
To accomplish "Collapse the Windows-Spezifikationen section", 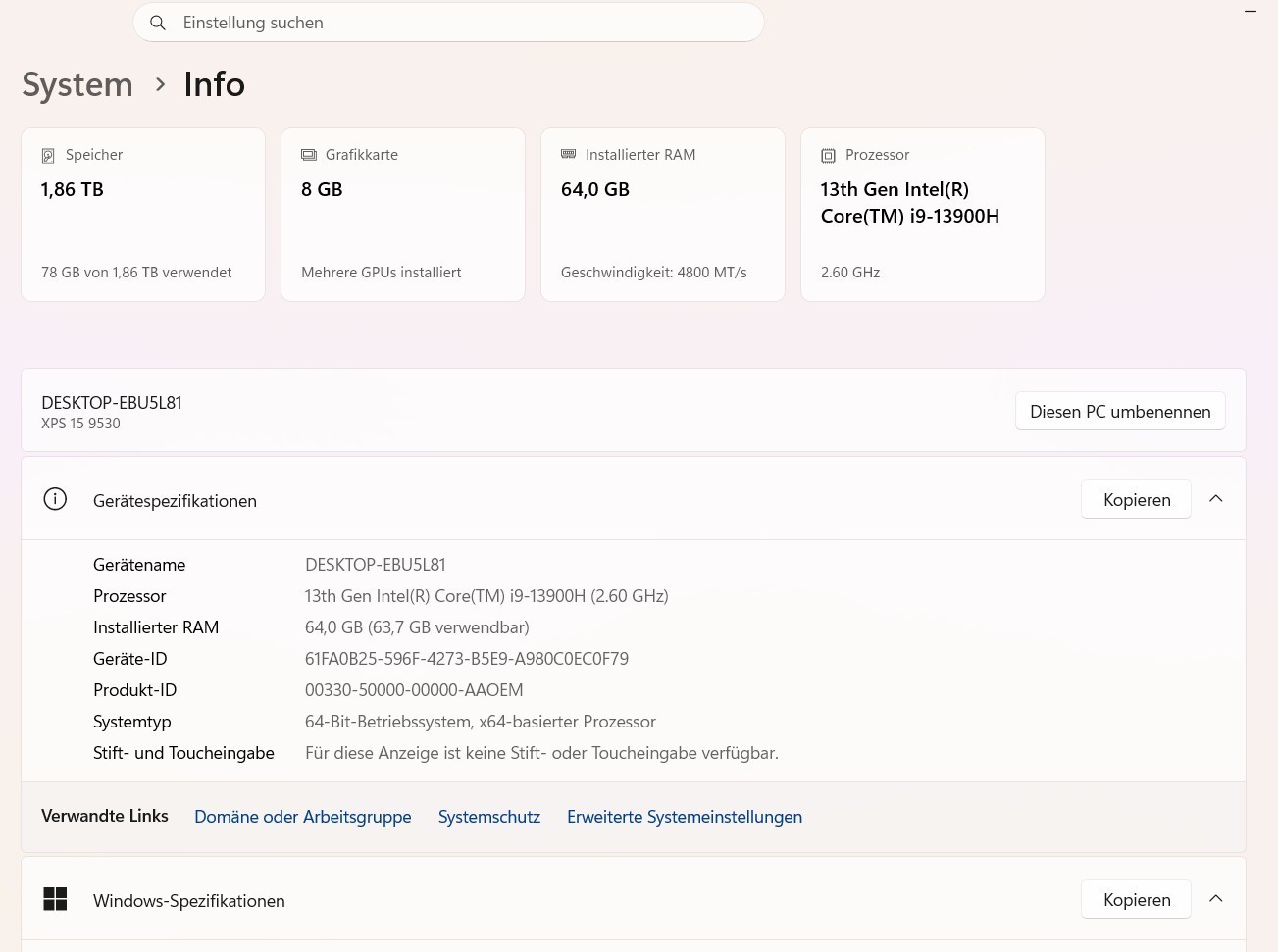I will pos(1216,899).
